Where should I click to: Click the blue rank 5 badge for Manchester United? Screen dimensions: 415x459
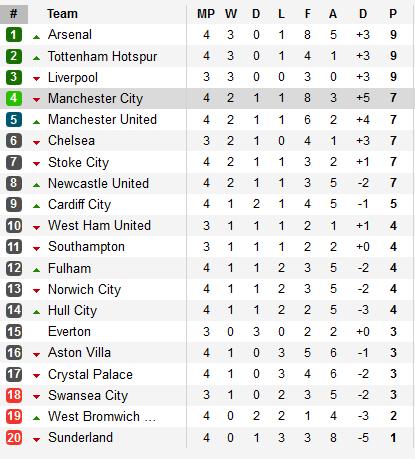coord(14,119)
